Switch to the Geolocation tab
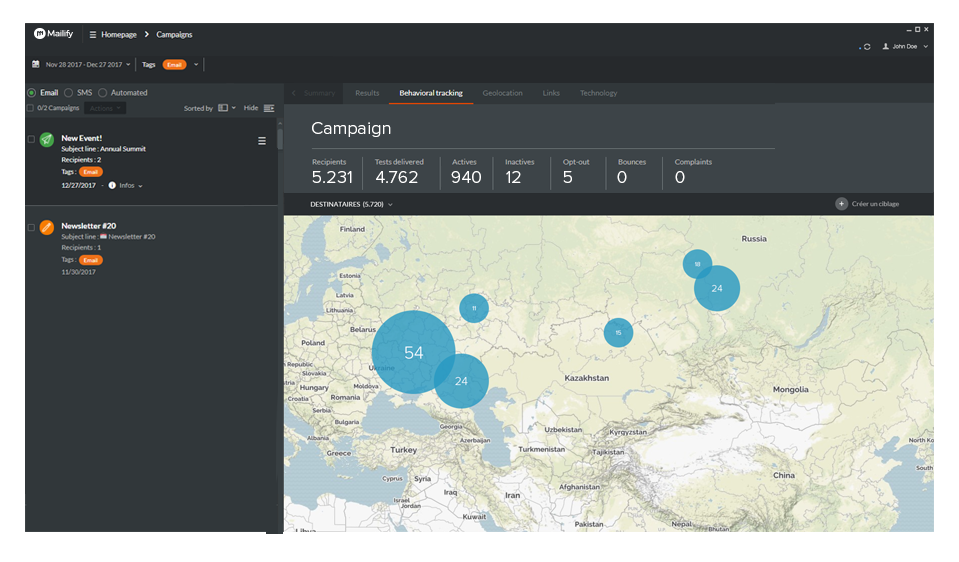This screenshot has width=959, height=562. (x=502, y=93)
